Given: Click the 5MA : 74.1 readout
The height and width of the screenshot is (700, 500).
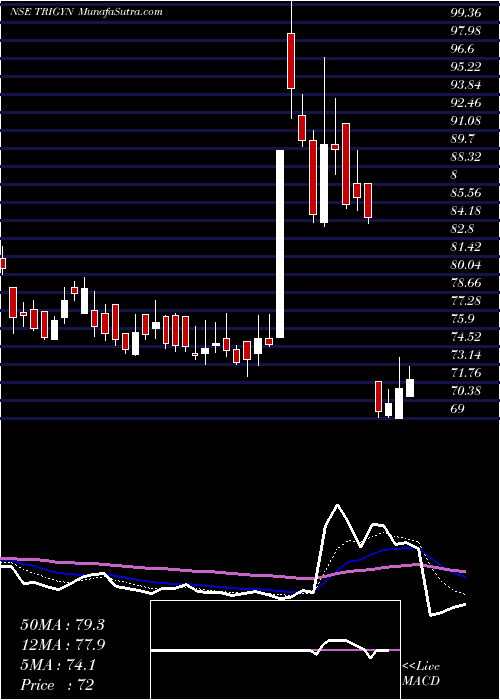Looking at the screenshot, I should pyautogui.click(x=58, y=665).
